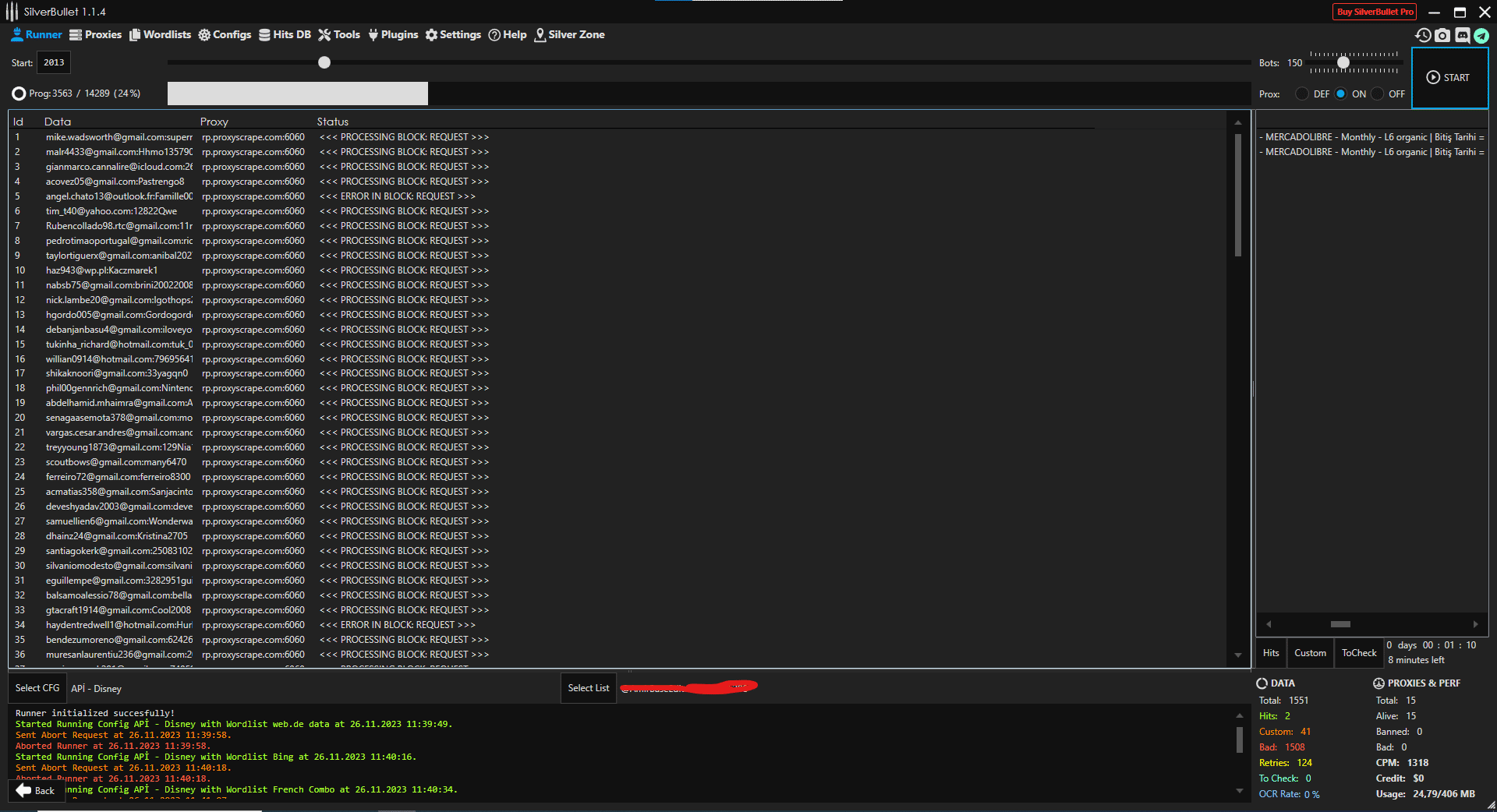Image resolution: width=1497 pixels, height=812 pixels.
Task: Open the Telegram icon
Action: click(x=1482, y=35)
